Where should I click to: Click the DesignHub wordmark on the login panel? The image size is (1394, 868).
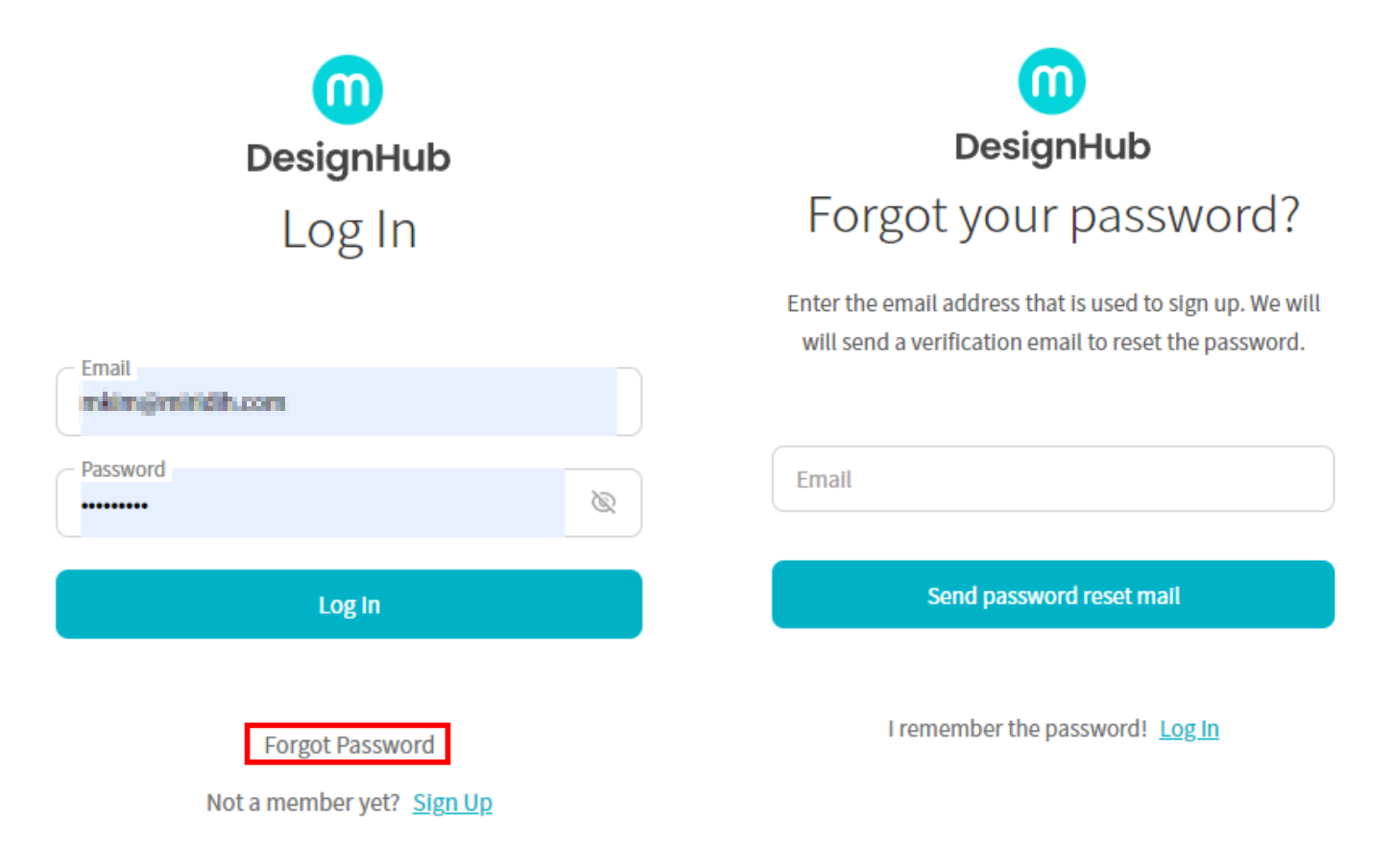(x=348, y=158)
